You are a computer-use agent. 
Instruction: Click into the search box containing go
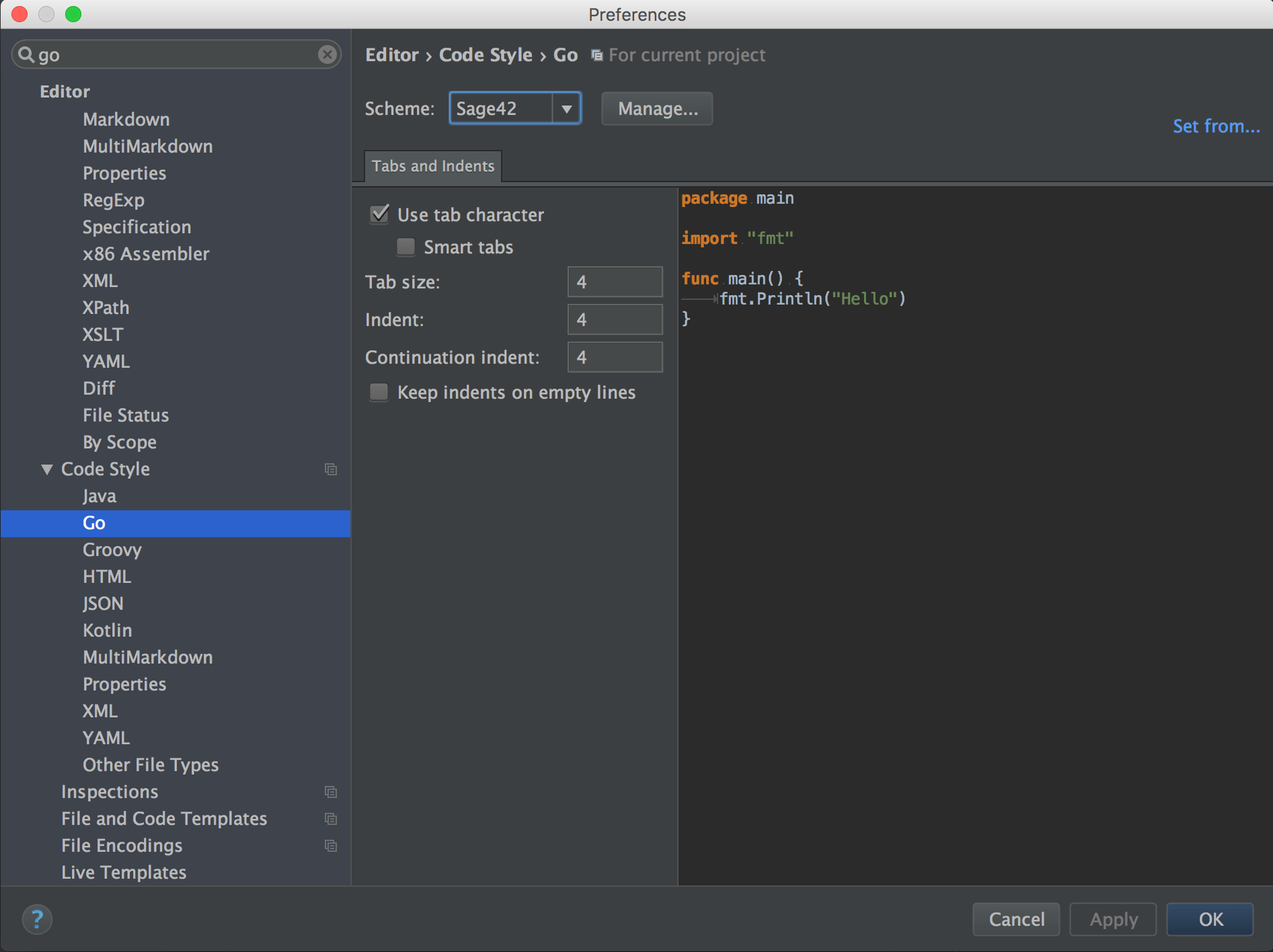click(x=176, y=54)
